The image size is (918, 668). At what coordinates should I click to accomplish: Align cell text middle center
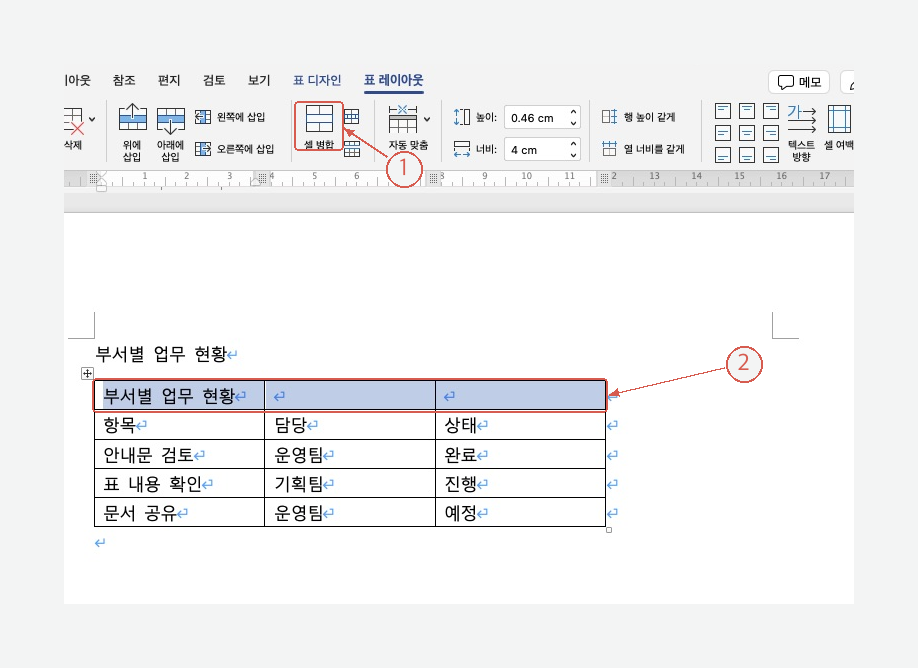coord(747,133)
